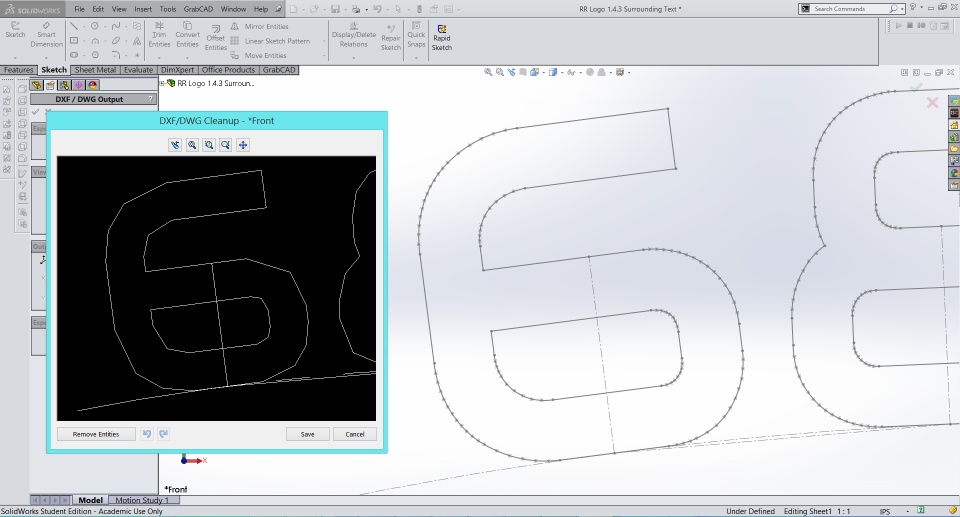Open Sketch button dropdown arrow
Screen dimensions: 960x517
tap(15, 58)
